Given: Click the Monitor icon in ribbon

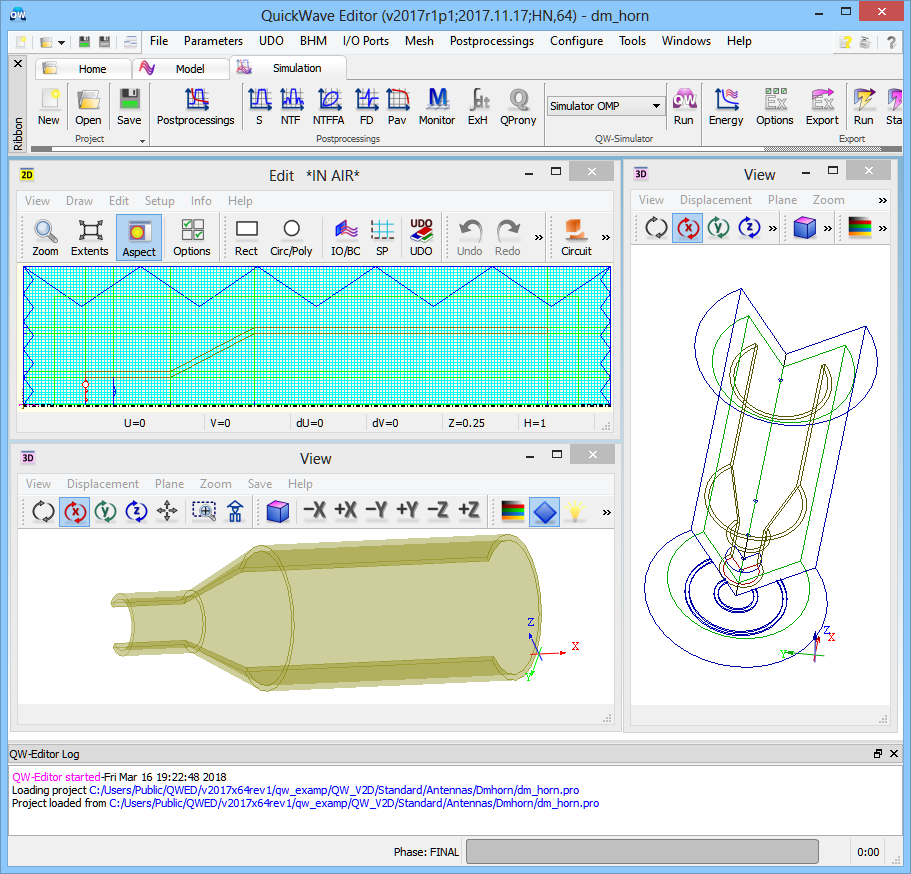Looking at the screenshot, I should pos(437,107).
